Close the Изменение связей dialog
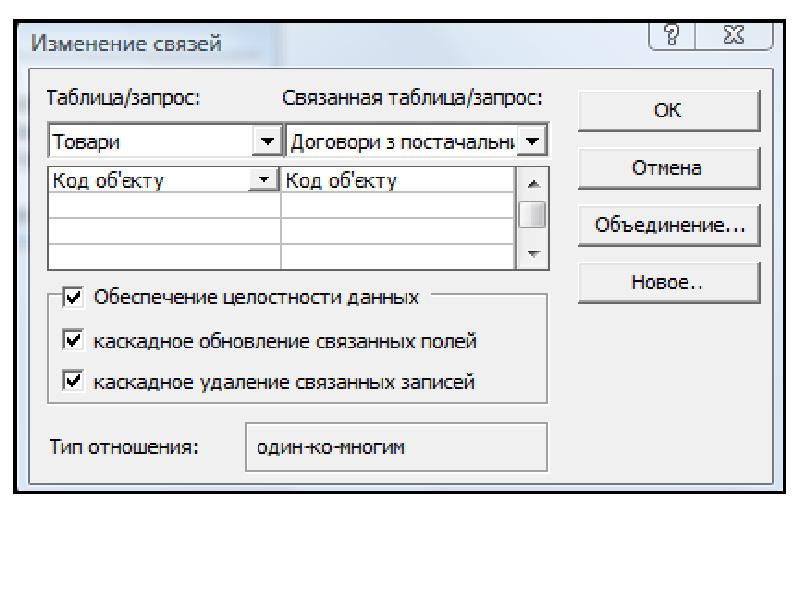This screenshot has height=600, width=800. tap(741, 39)
